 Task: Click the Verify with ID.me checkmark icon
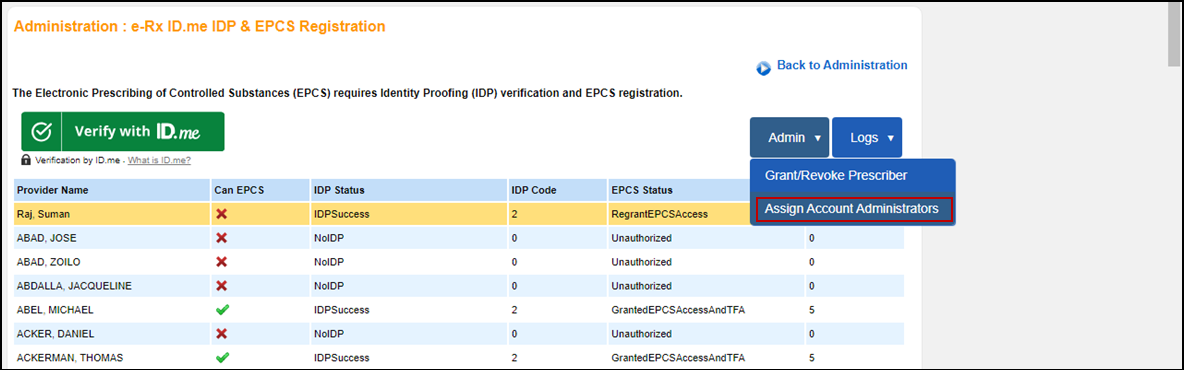[42, 131]
